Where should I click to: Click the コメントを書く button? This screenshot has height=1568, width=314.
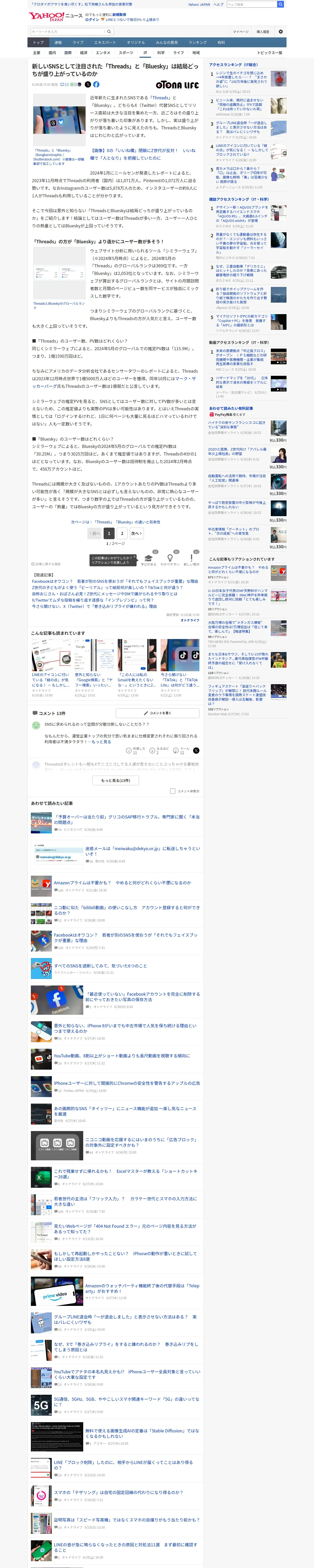tap(157, 713)
